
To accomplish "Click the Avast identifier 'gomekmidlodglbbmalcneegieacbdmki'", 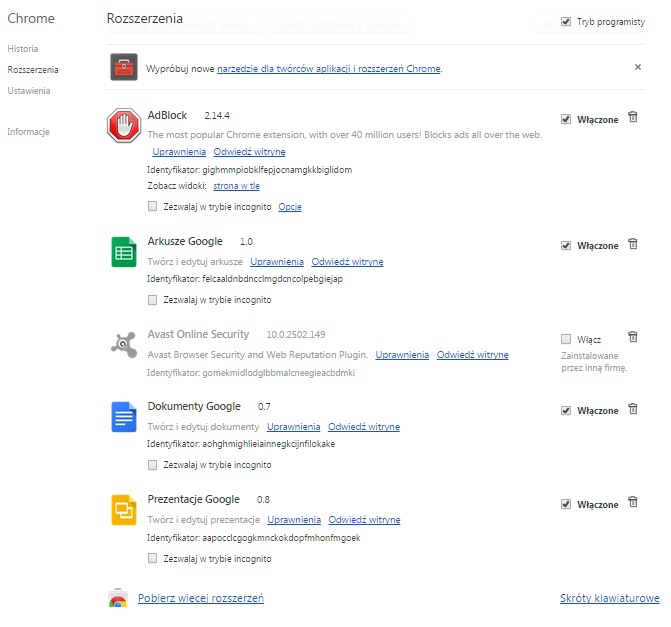I will click(x=279, y=373).
